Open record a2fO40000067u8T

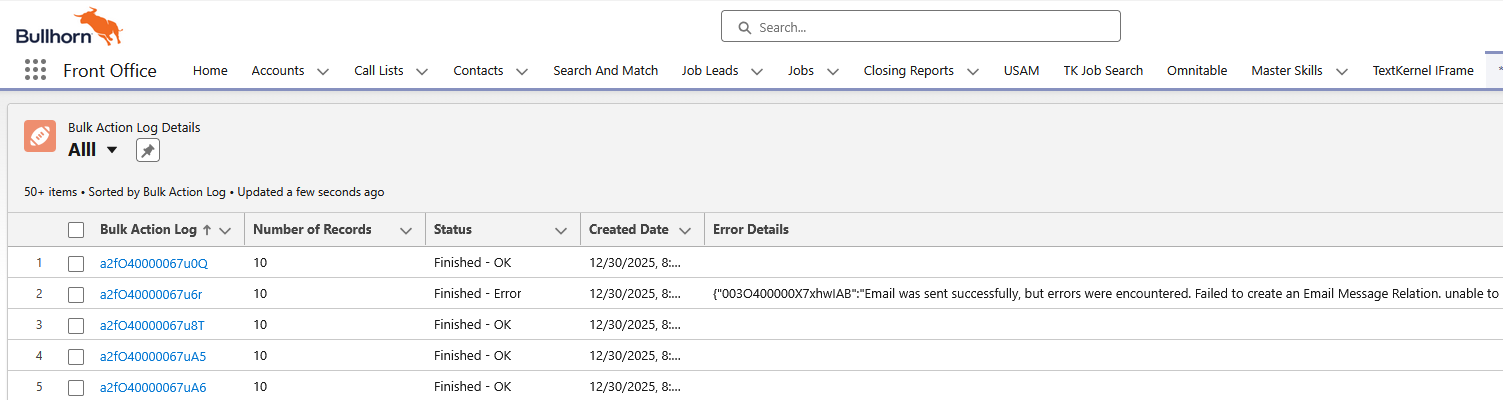point(152,325)
